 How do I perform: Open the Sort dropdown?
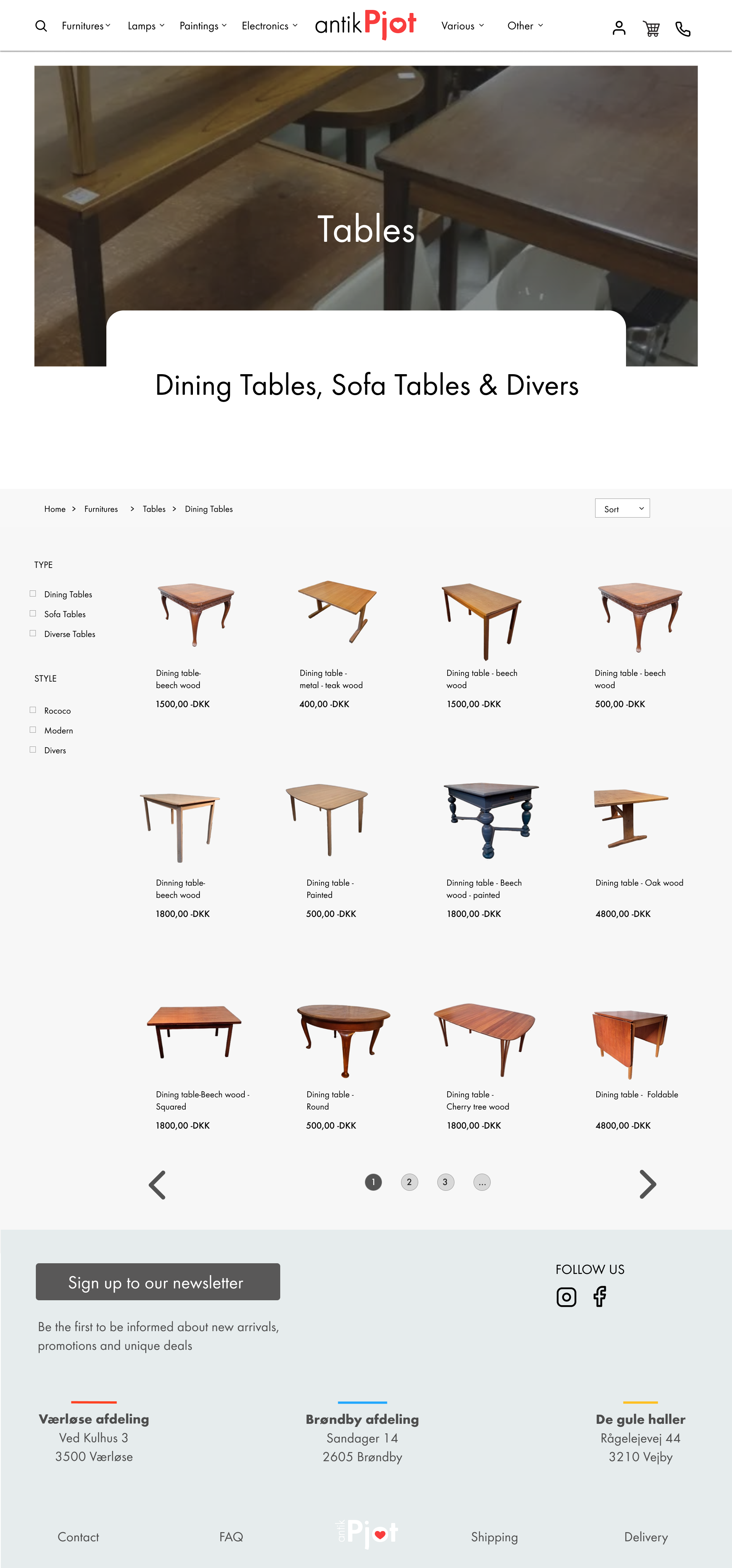pos(622,508)
